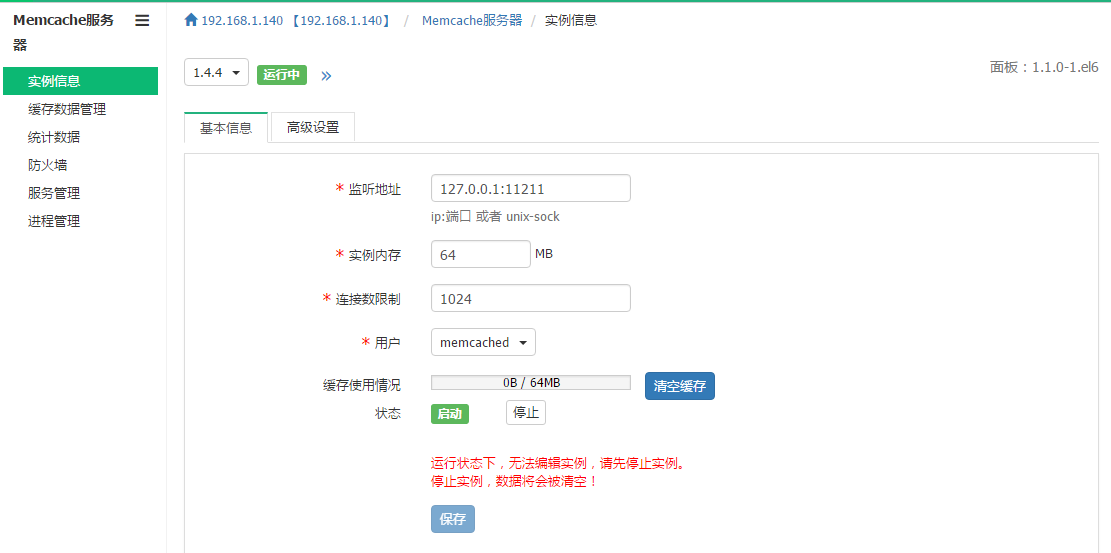The image size is (1111, 553).
Task: Focus the 连接数限制 input field
Action: [x=531, y=298]
